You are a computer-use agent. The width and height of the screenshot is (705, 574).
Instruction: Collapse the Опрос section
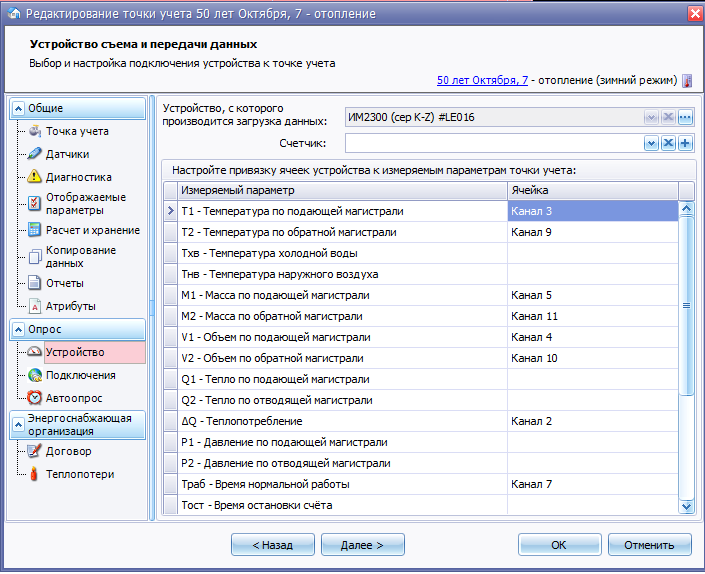click(18, 329)
